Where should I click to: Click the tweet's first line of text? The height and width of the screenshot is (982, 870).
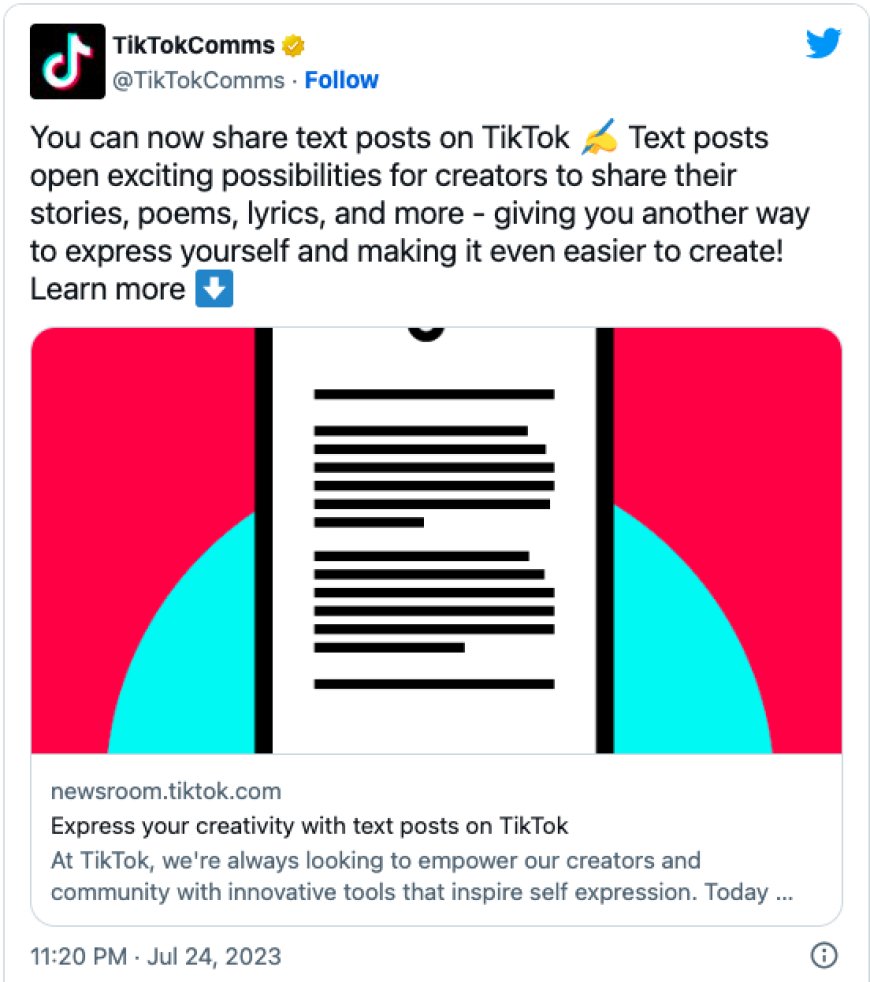[300, 138]
